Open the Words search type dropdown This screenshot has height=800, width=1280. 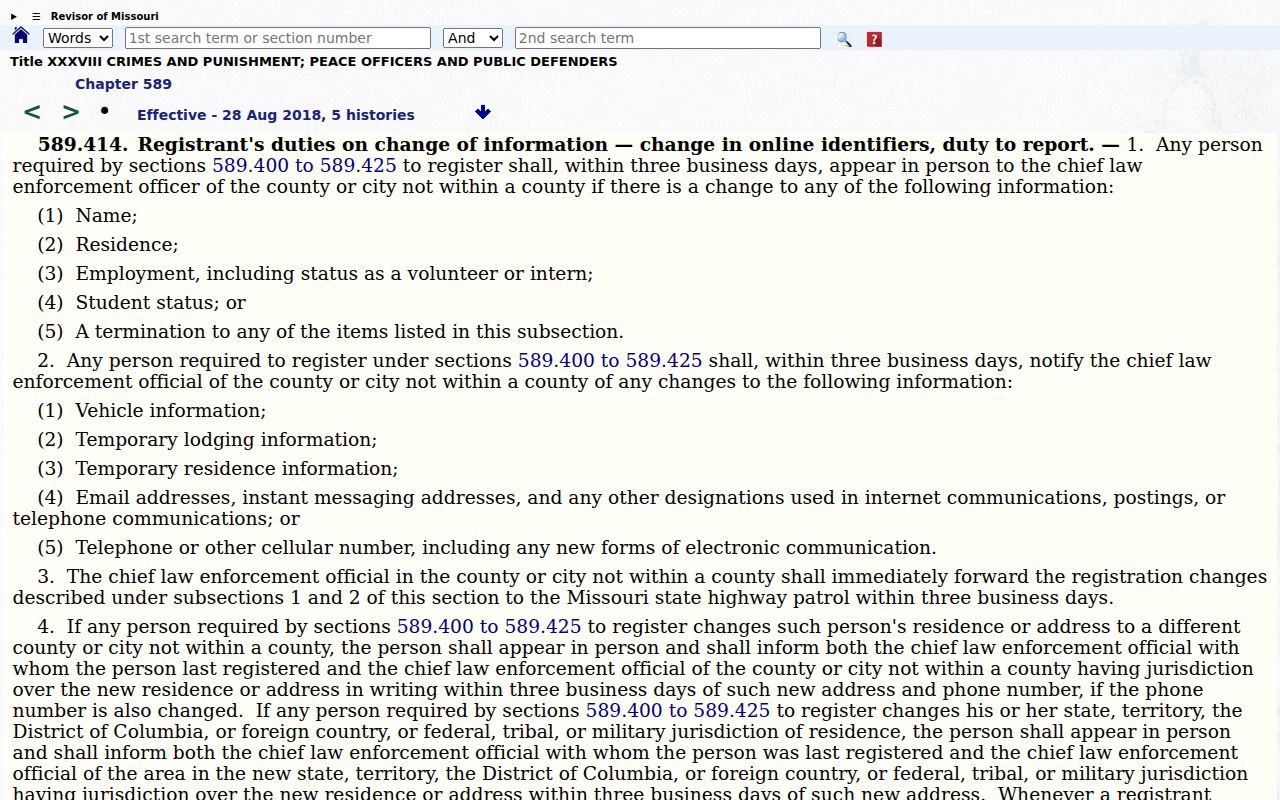pos(78,38)
